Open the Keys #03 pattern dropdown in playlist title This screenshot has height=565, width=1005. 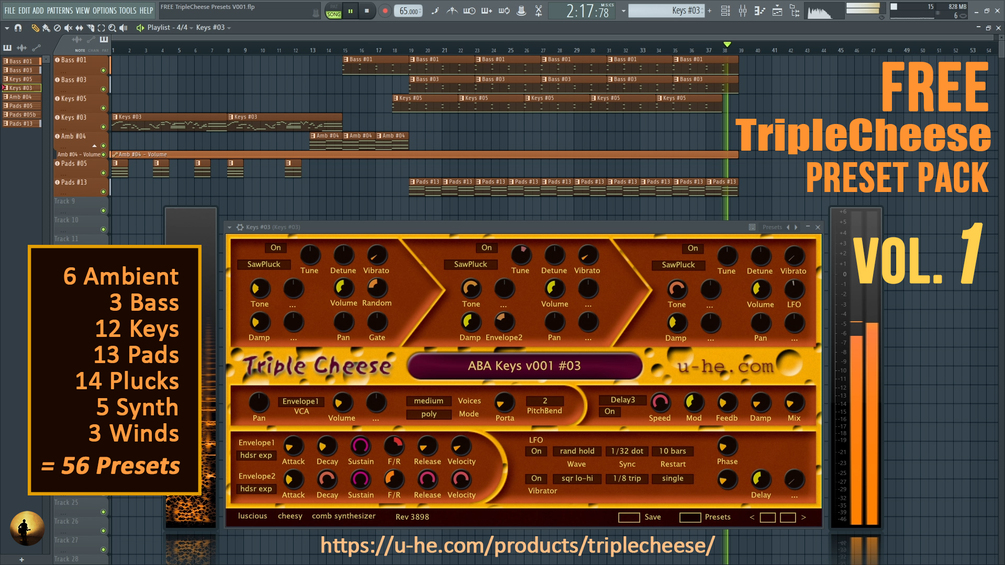coord(213,28)
